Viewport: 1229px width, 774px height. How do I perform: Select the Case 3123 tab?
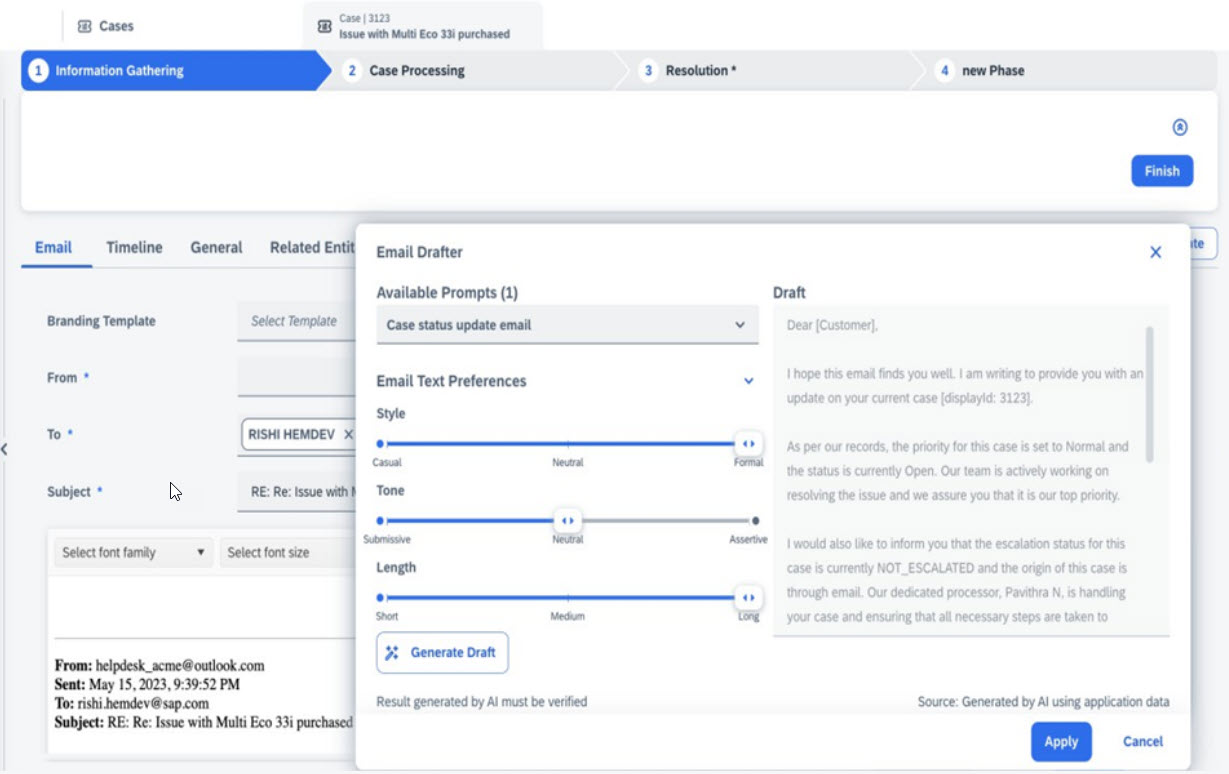click(x=423, y=26)
